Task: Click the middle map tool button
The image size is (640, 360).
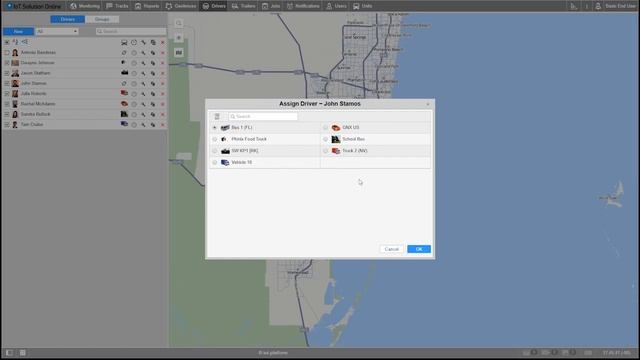Action: pos(179,38)
